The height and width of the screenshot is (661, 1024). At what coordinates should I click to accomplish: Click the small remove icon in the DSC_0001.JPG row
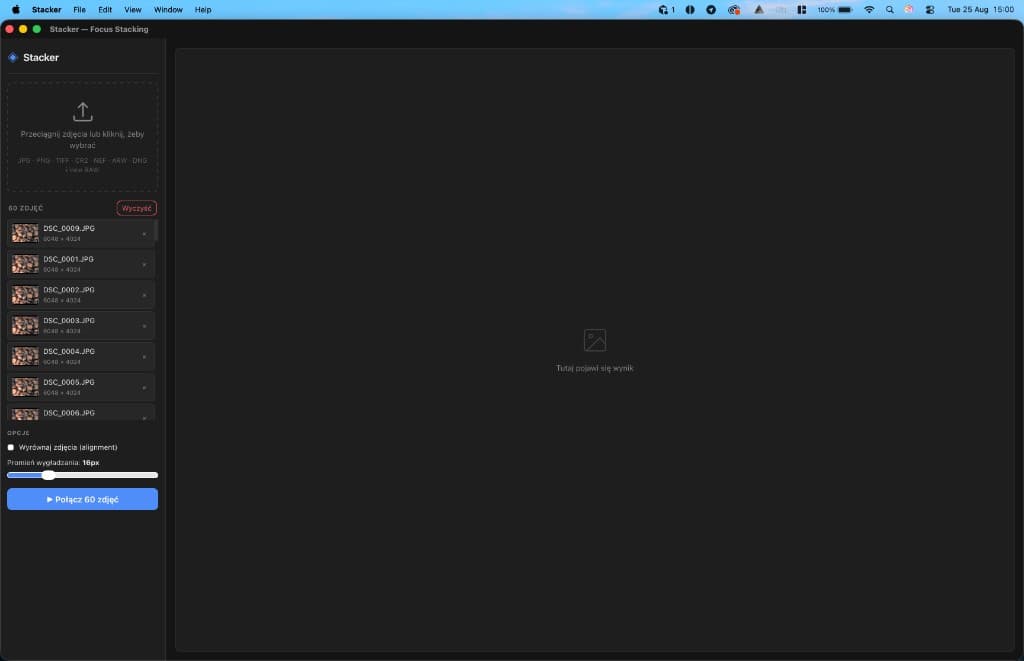point(144,265)
